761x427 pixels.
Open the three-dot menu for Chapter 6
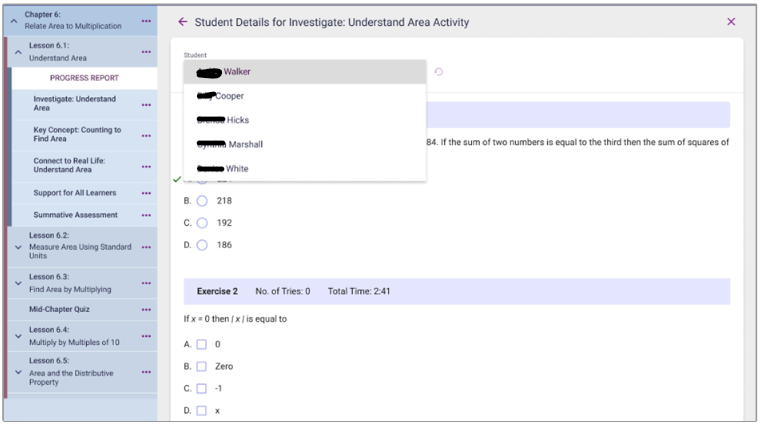(146, 21)
